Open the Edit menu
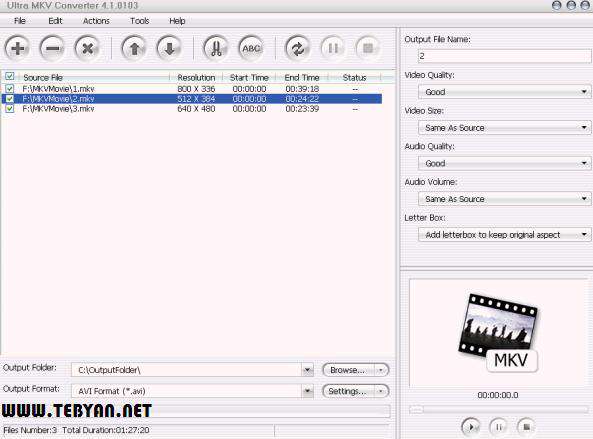593x439 pixels. click(55, 21)
